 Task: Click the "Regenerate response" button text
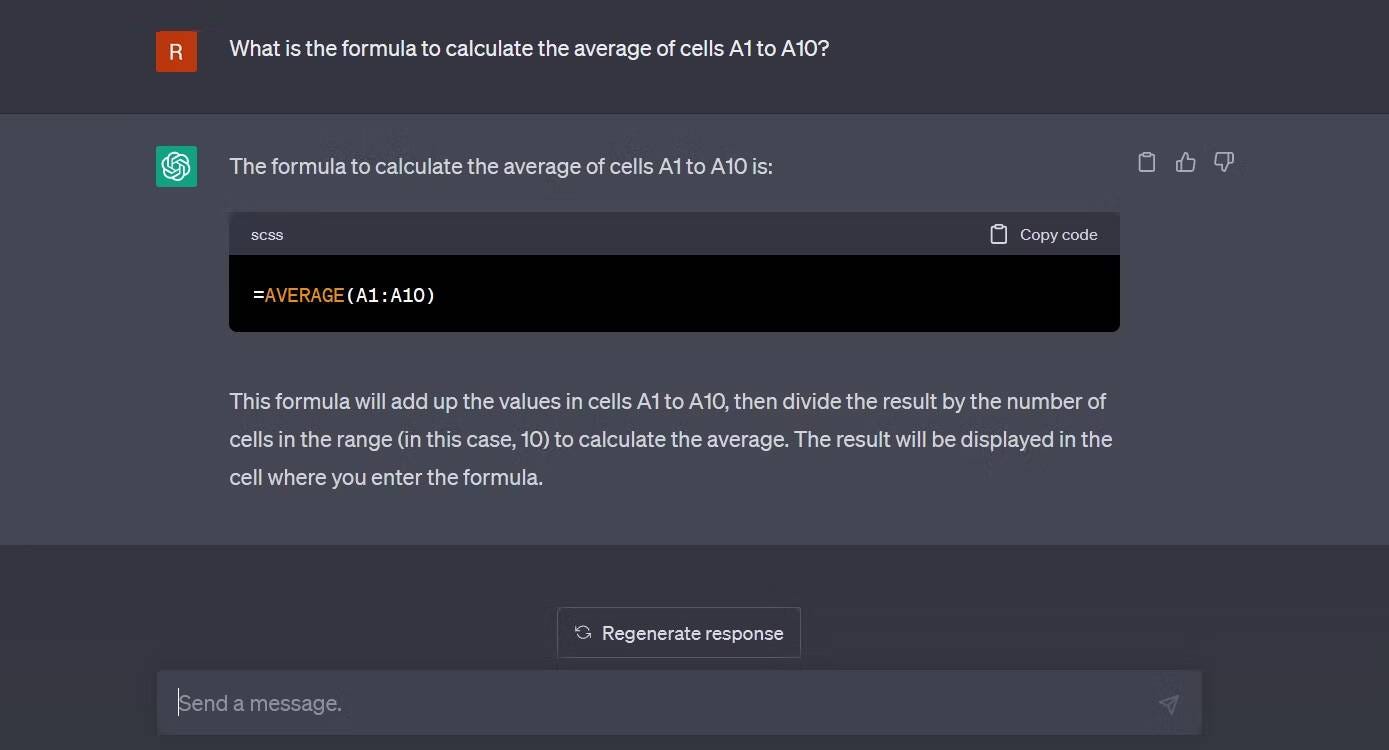(692, 634)
